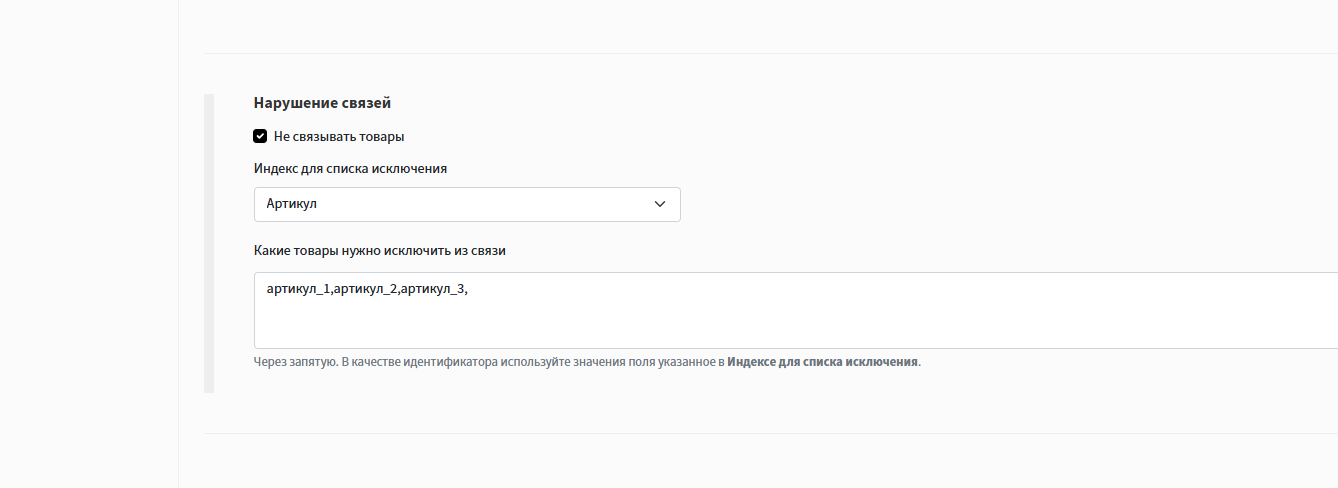1338x488 pixels.
Task: Place cursor on "артикул_1" in the text area
Action: (298, 289)
